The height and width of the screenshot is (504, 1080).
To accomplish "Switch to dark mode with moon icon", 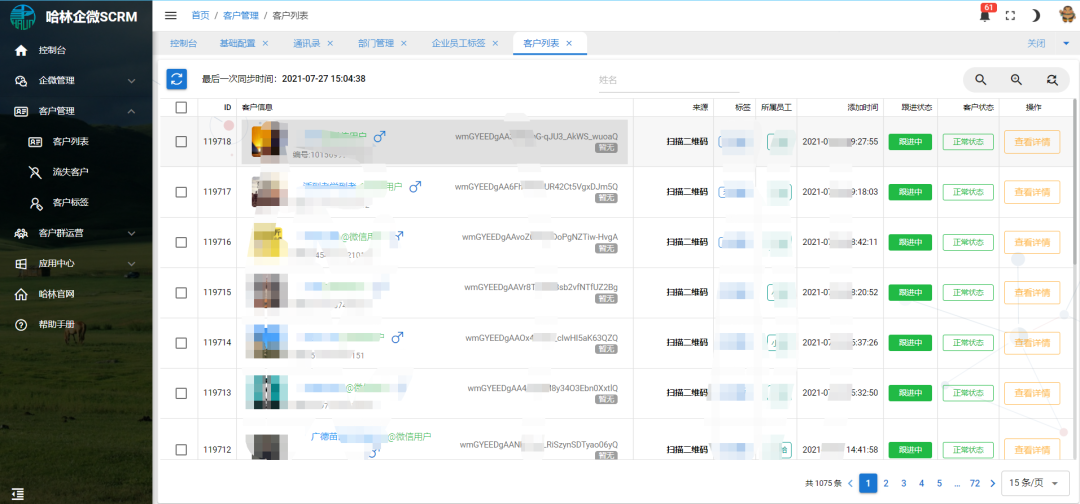I will click(x=1036, y=15).
